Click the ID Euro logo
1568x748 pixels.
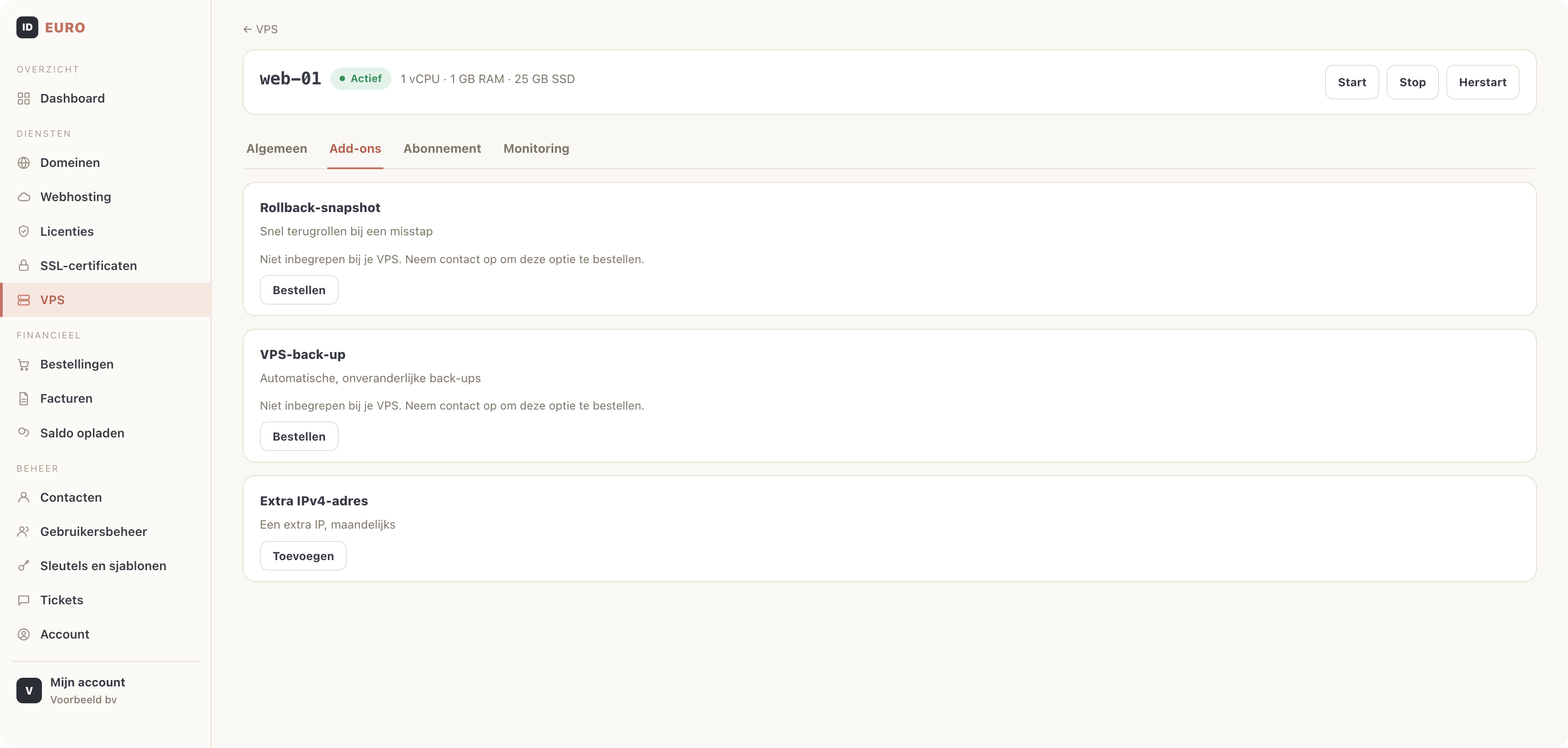pos(51,27)
